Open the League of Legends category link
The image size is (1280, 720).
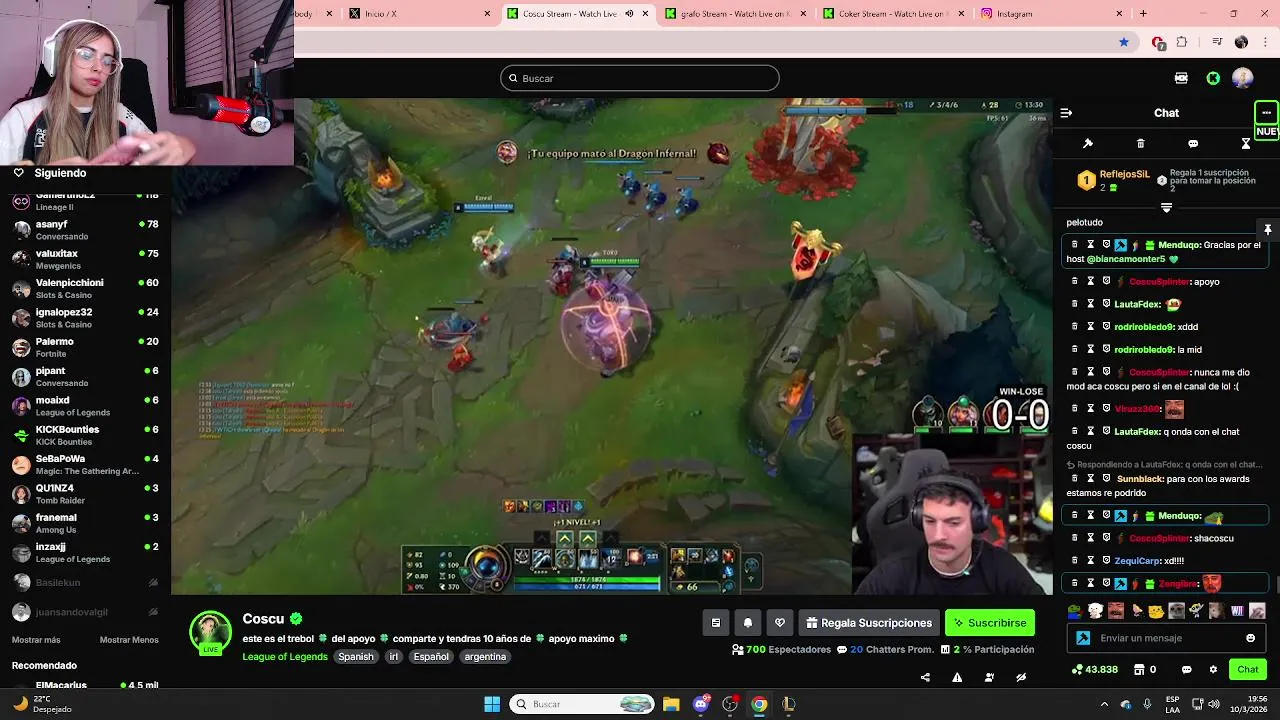(285, 657)
